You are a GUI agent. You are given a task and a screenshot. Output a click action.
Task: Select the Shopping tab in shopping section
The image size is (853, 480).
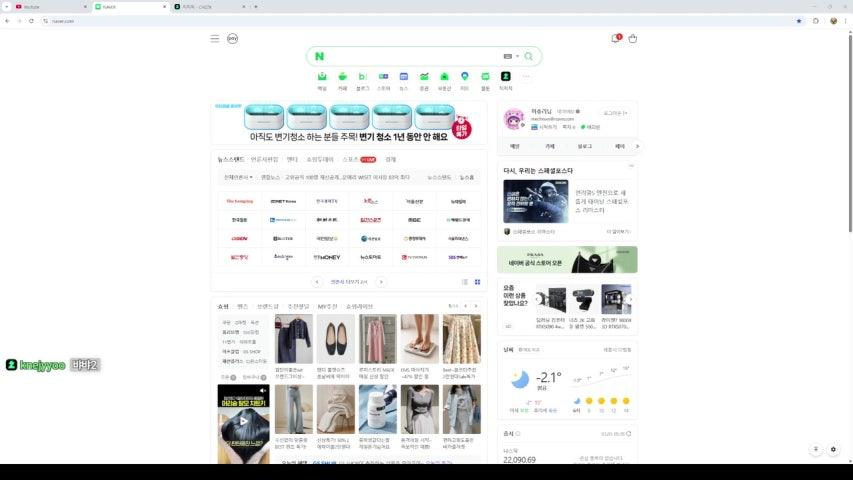(x=223, y=306)
